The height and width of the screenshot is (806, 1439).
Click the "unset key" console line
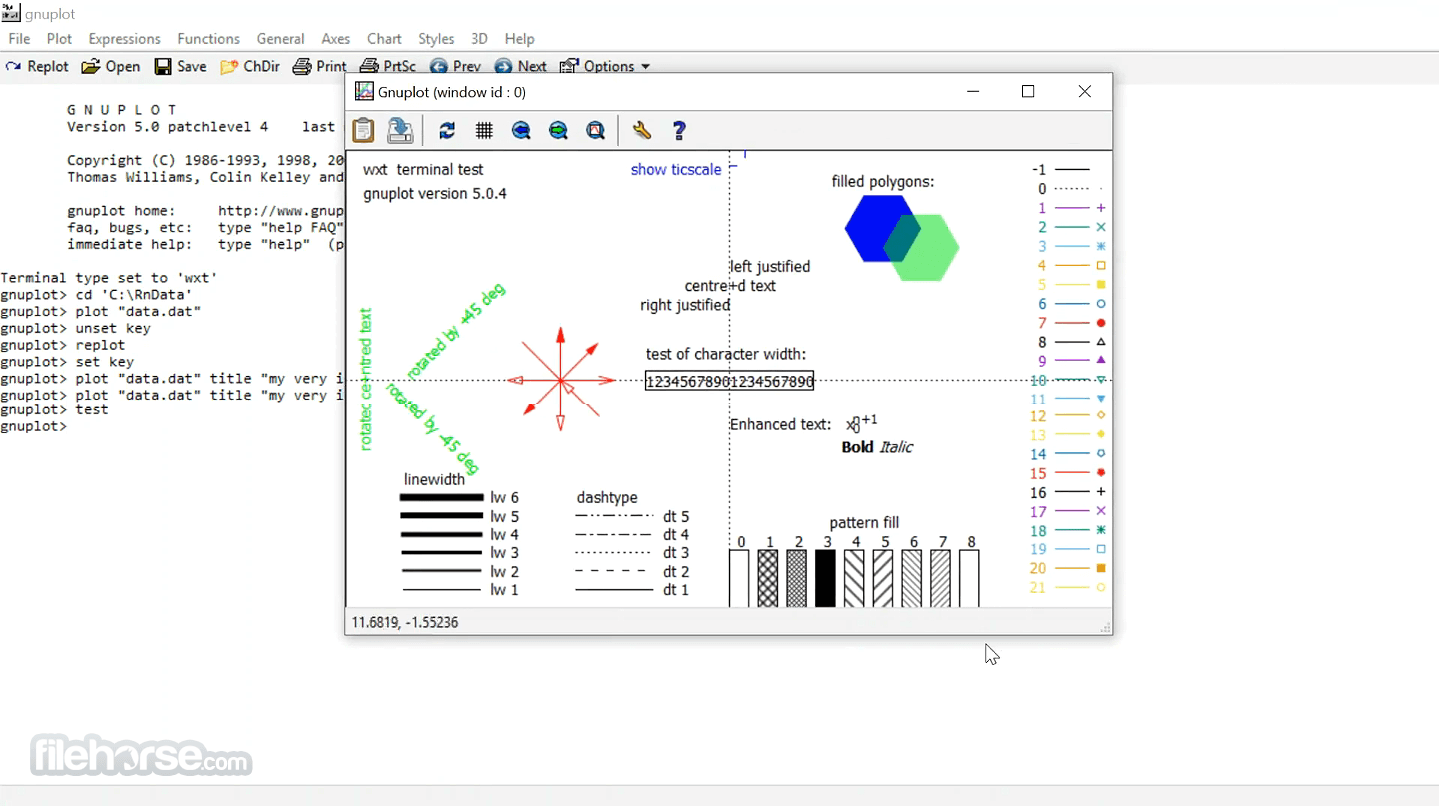click(76, 329)
